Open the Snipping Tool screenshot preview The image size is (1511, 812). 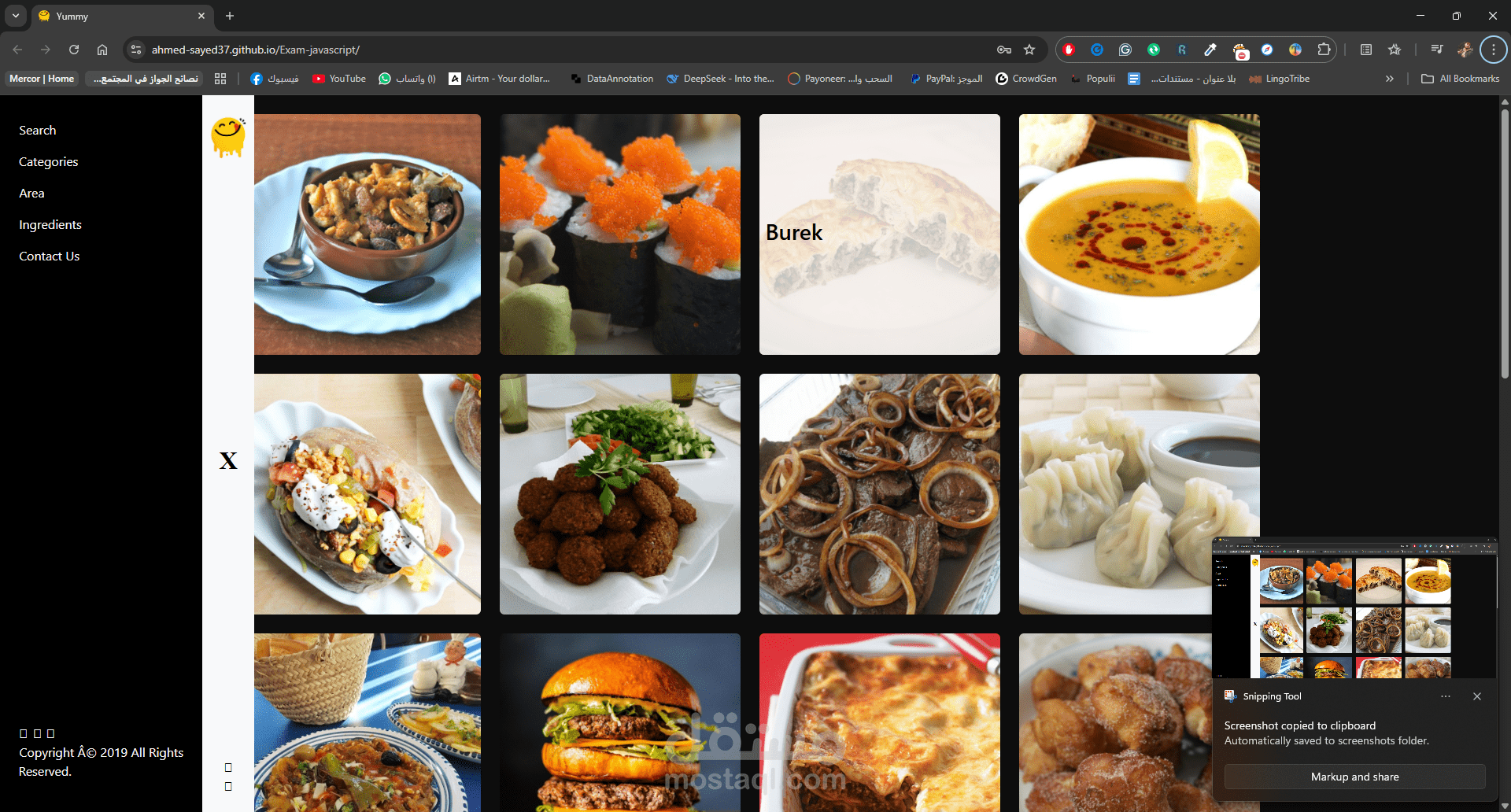point(1354,608)
